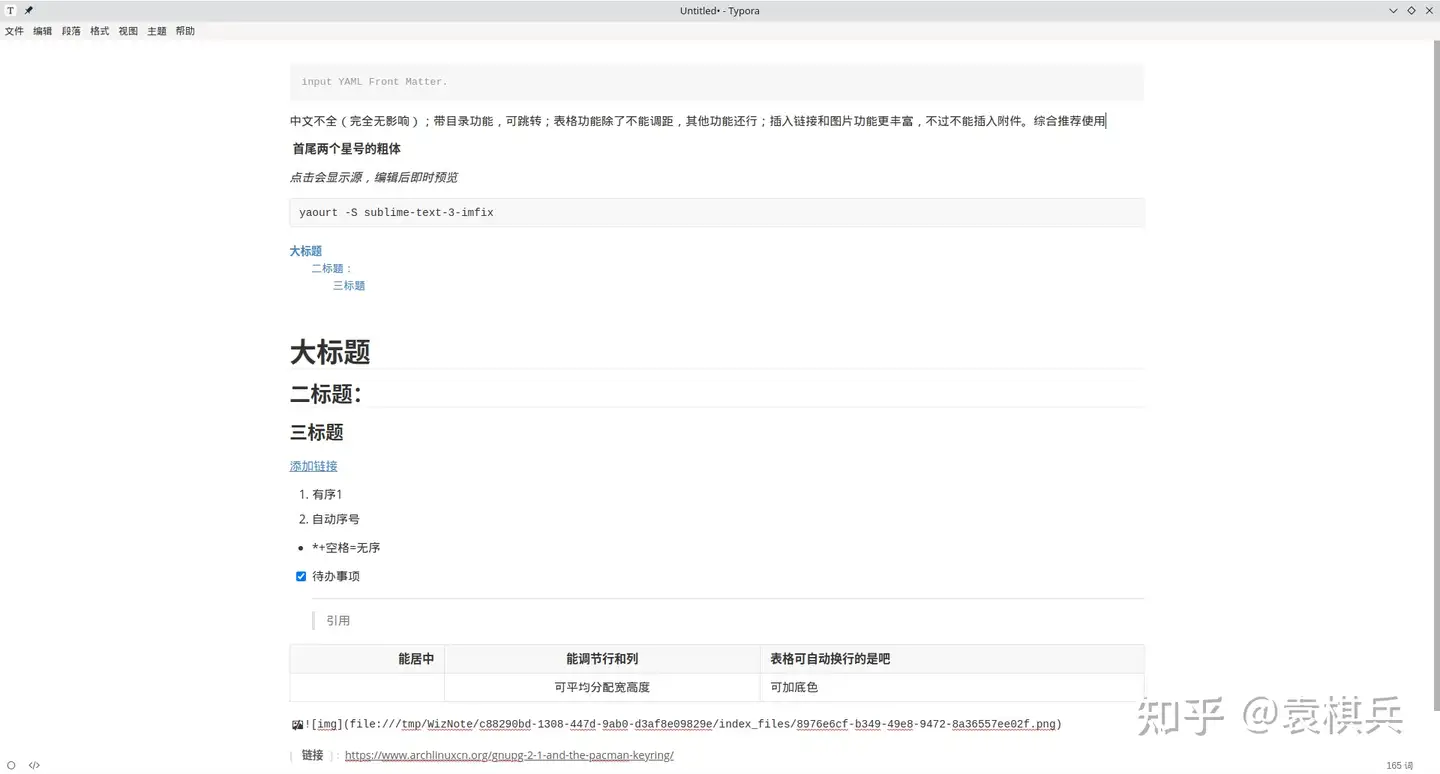Uncheck the 待办事项 checkbox

coord(301,576)
